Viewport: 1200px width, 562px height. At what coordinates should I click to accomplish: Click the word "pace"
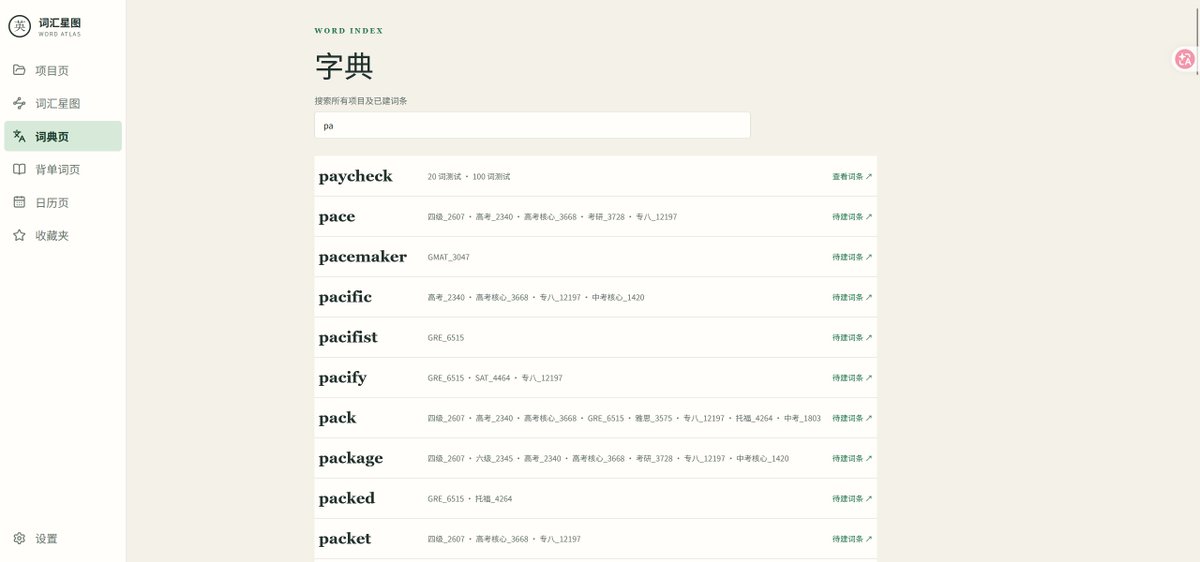point(337,217)
